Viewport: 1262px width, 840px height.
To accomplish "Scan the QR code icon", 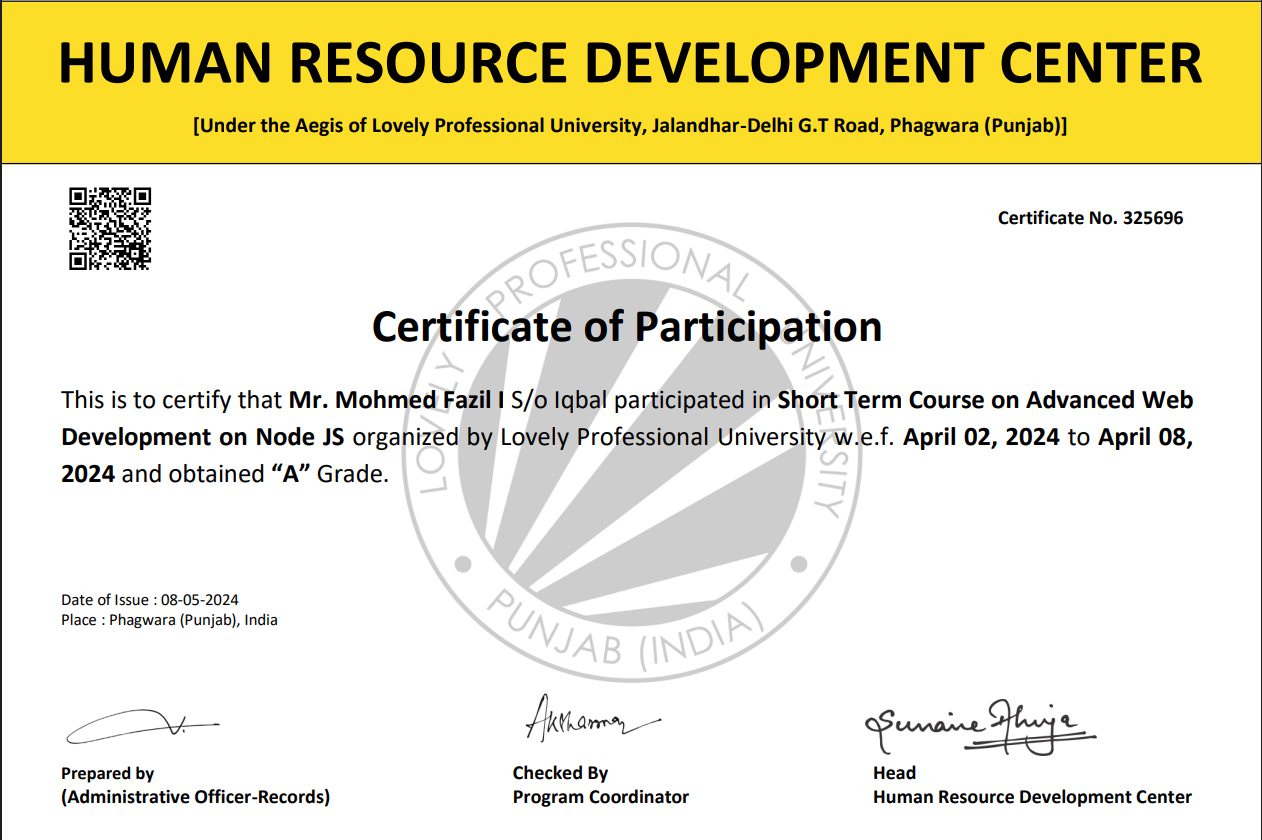I will 110,227.
